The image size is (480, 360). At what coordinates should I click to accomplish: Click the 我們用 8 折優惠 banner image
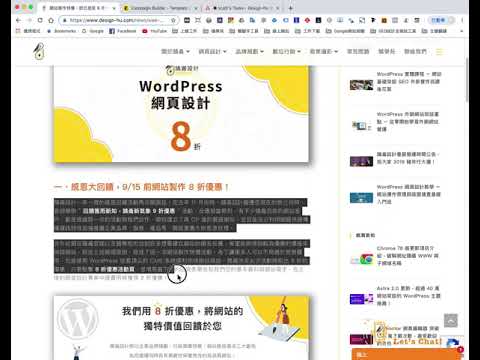tap(181, 328)
